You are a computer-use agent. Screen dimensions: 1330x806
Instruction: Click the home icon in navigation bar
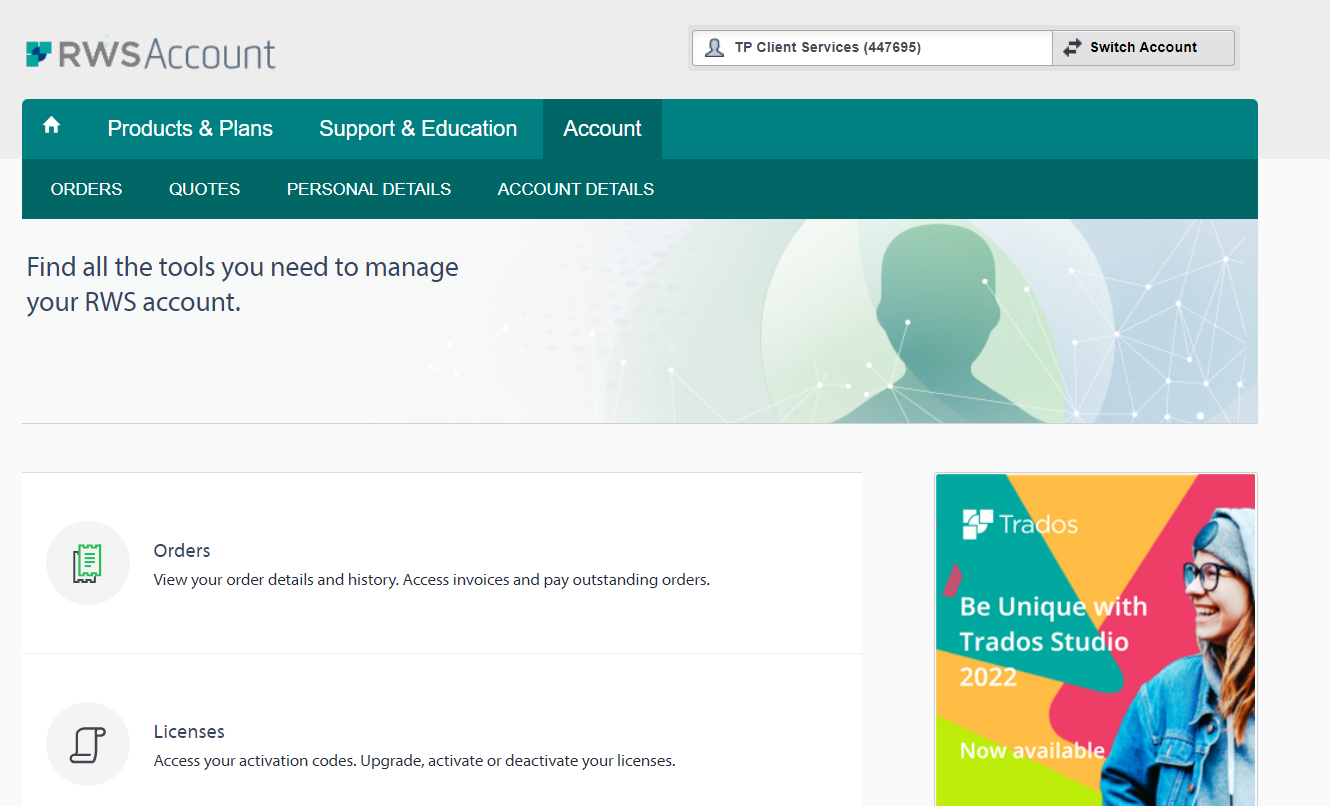pos(52,126)
